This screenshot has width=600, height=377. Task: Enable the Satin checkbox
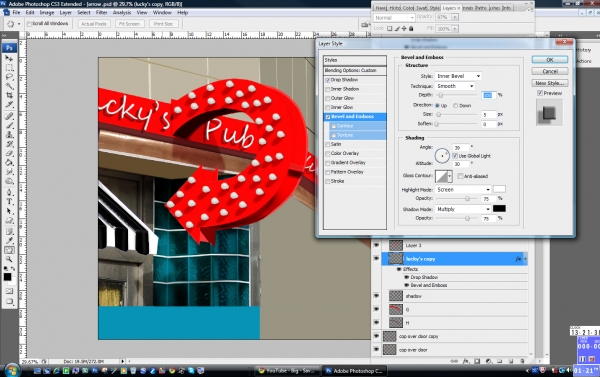328,144
